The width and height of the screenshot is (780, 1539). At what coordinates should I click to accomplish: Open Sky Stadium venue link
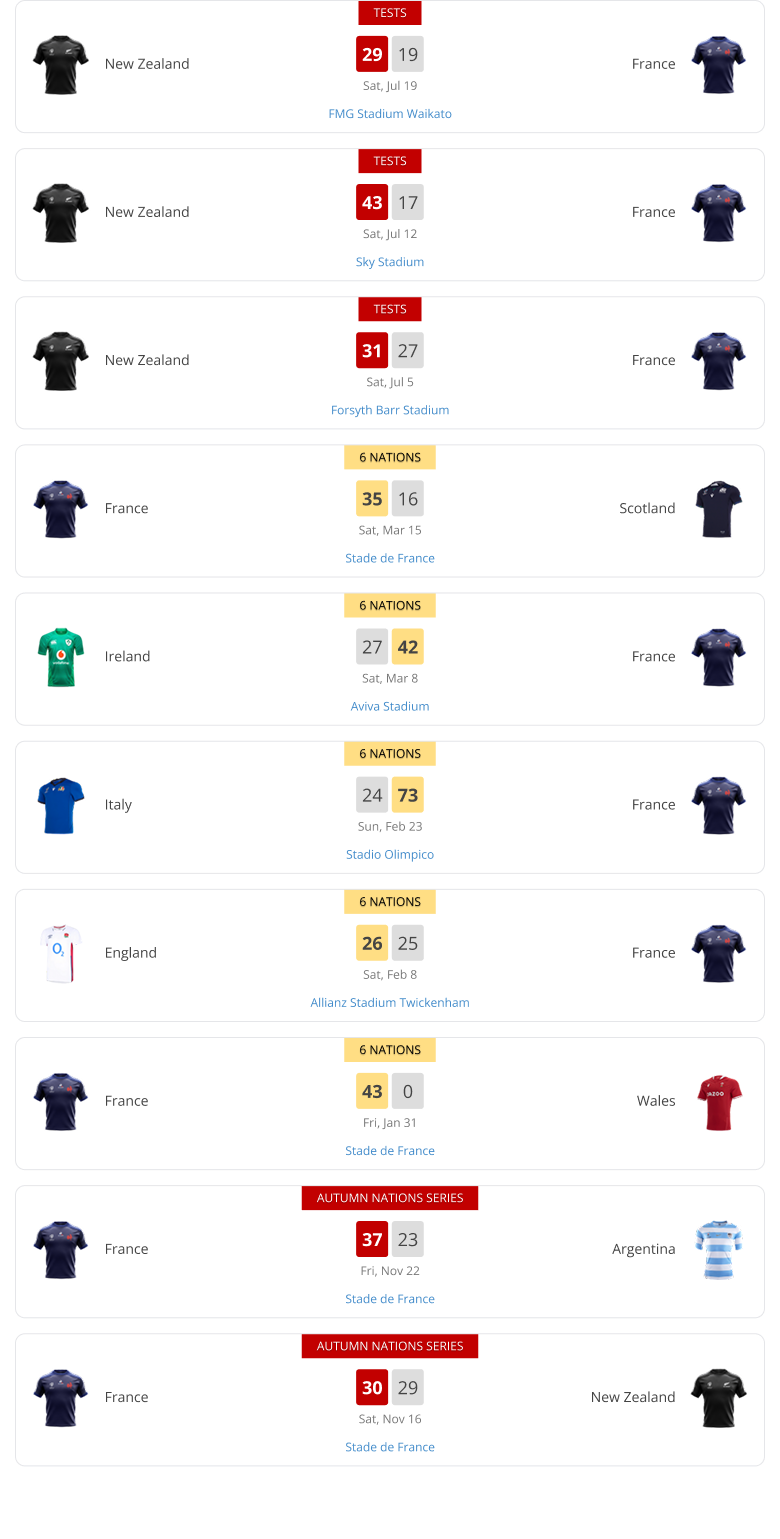click(x=390, y=262)
